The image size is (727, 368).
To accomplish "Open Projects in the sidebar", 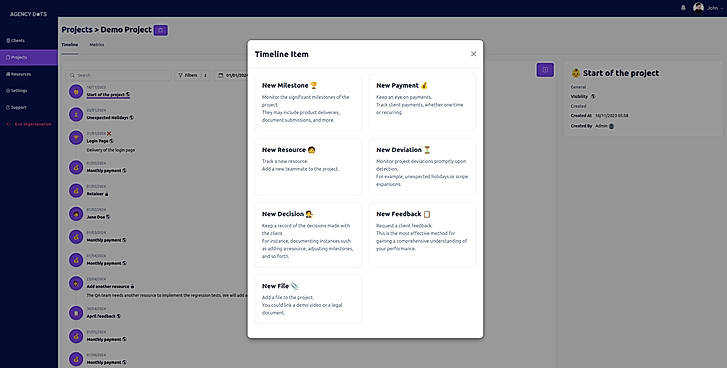I will [x=28, y=57].
